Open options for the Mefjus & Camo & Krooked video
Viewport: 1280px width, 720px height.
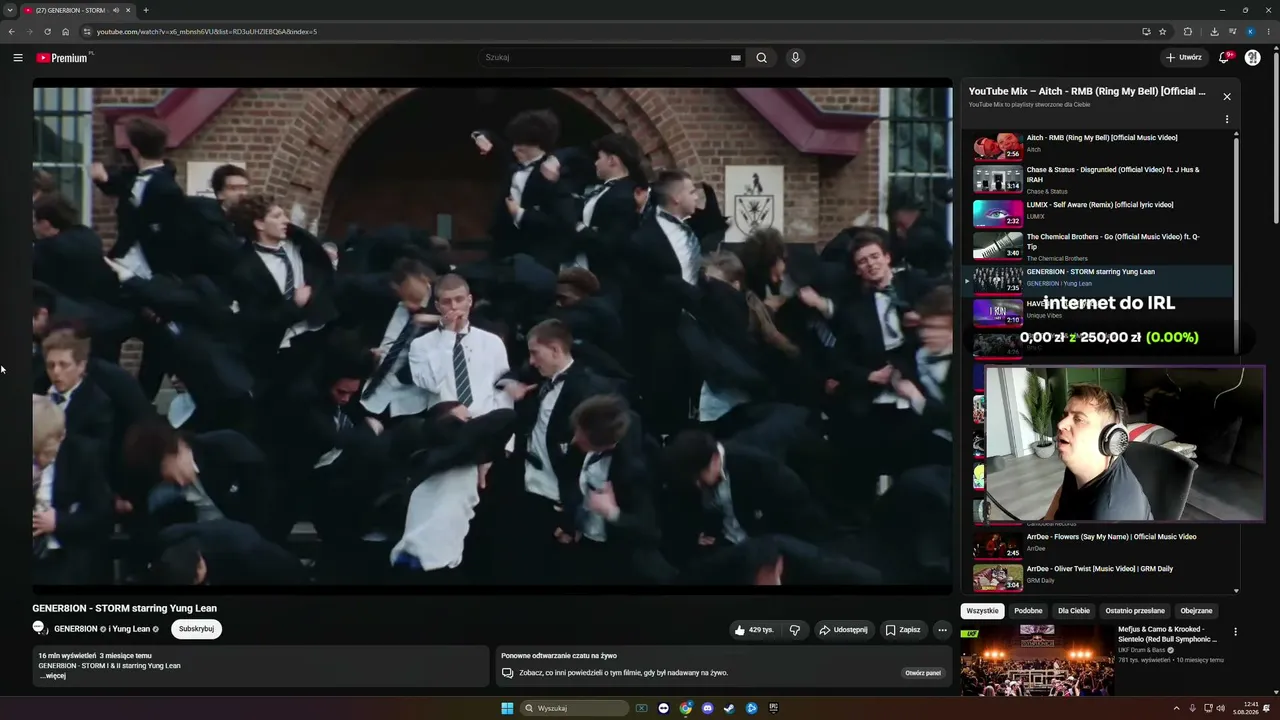(x=1235, y=632)
